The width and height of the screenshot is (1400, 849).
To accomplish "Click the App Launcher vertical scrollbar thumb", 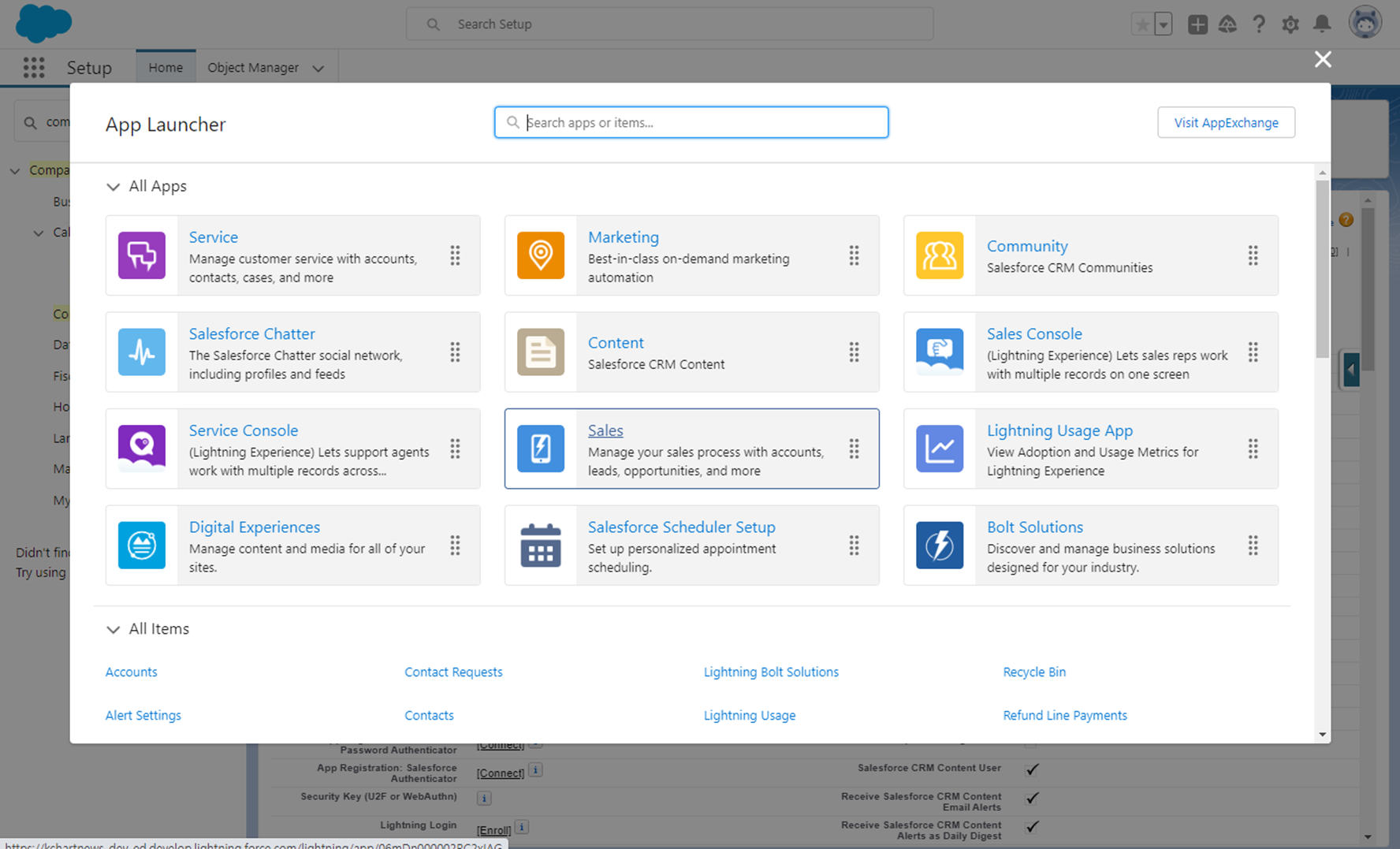I will pos(1322,270).
